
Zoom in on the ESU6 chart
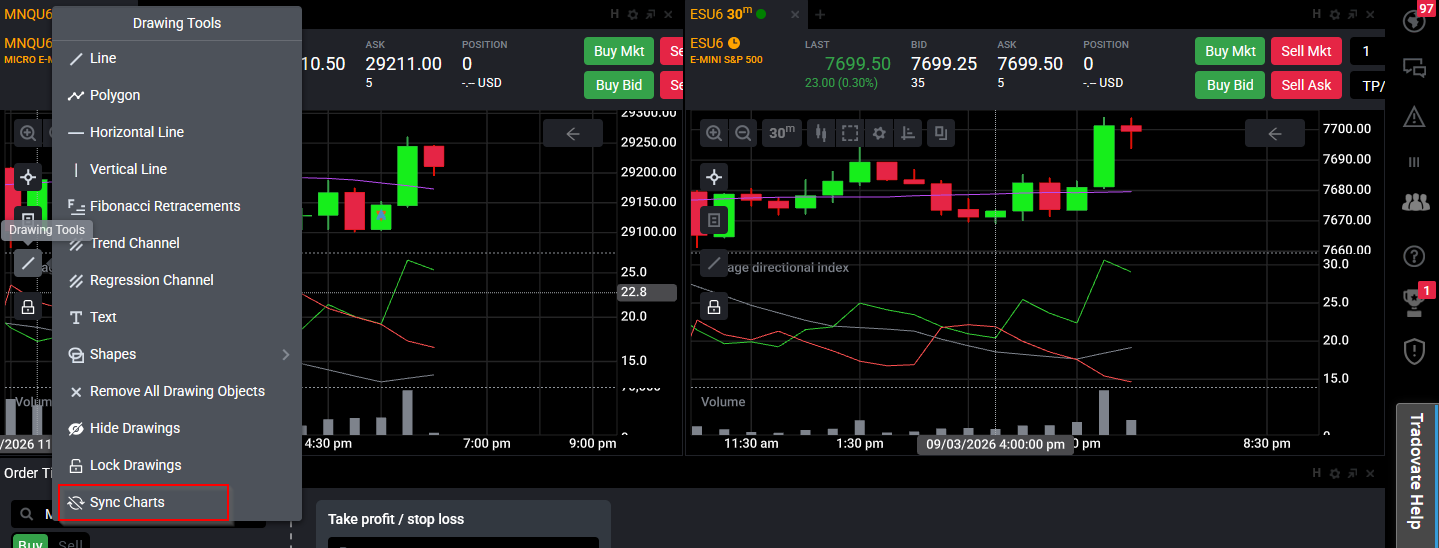point(714,133)
